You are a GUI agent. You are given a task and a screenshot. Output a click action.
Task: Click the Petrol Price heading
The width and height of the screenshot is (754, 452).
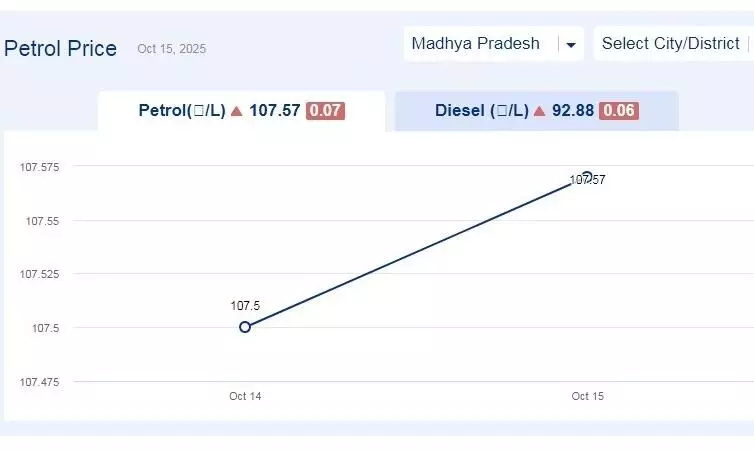point(61,48)
